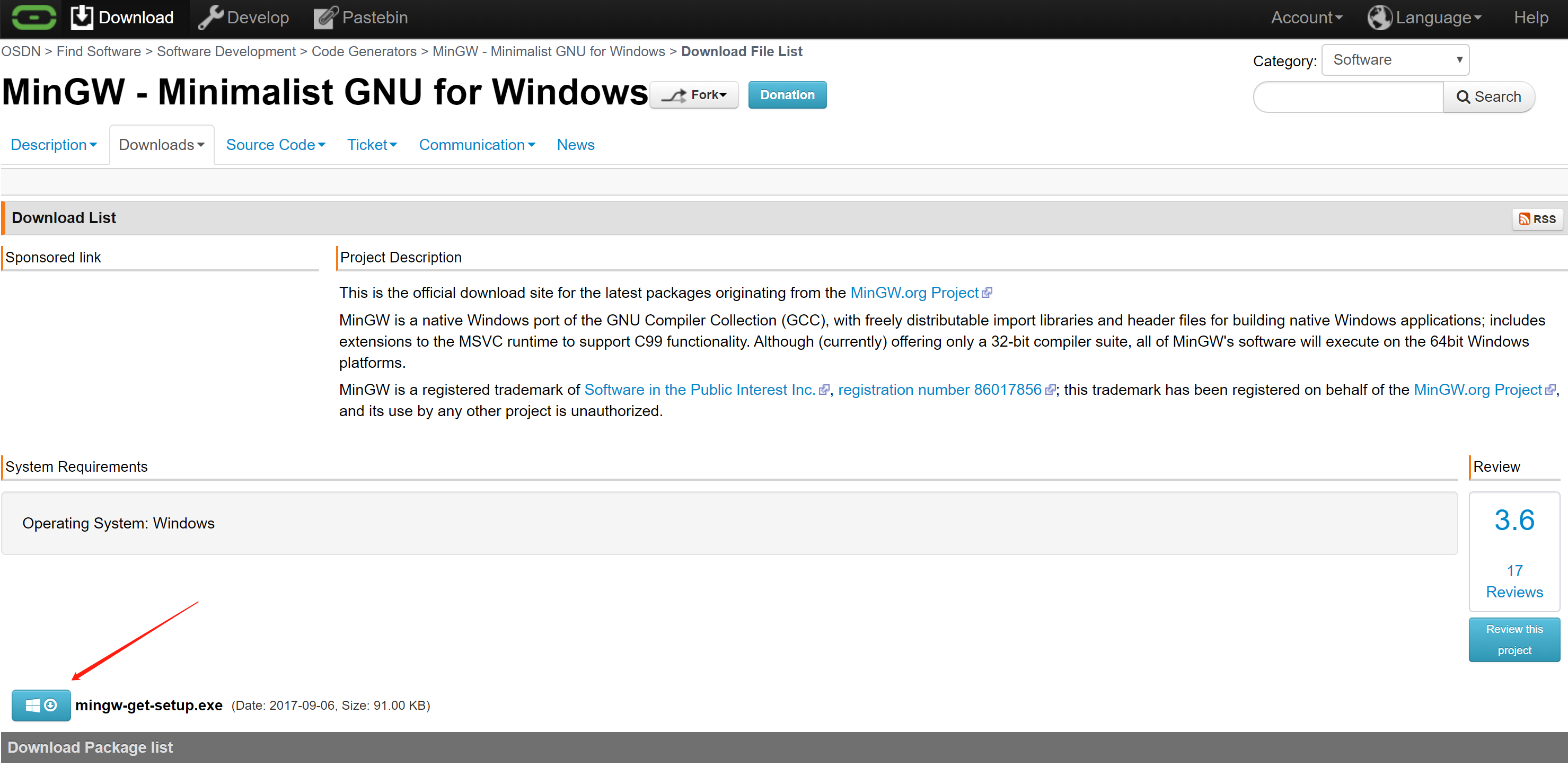Switch to the News tab
The width and height of the screenshot is (1568, 767).
tap(575, 145)
